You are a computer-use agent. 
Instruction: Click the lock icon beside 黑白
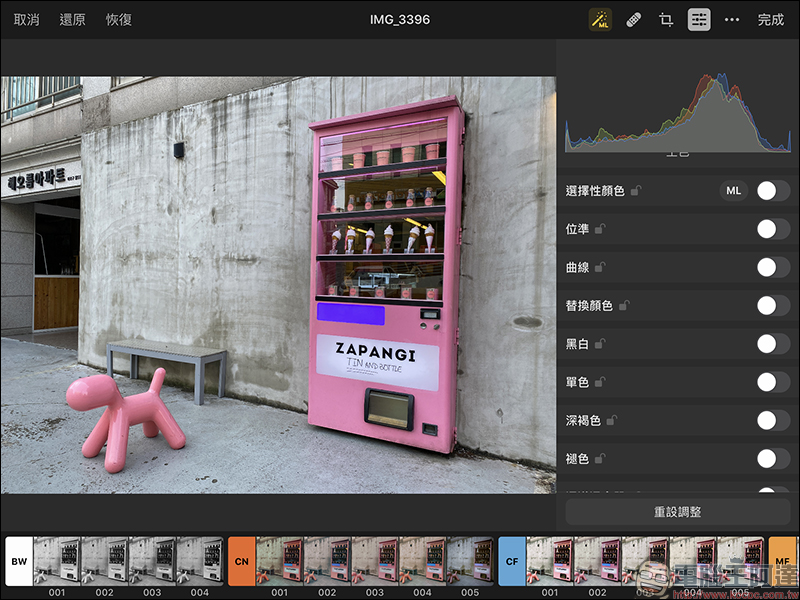click(600, 344)
